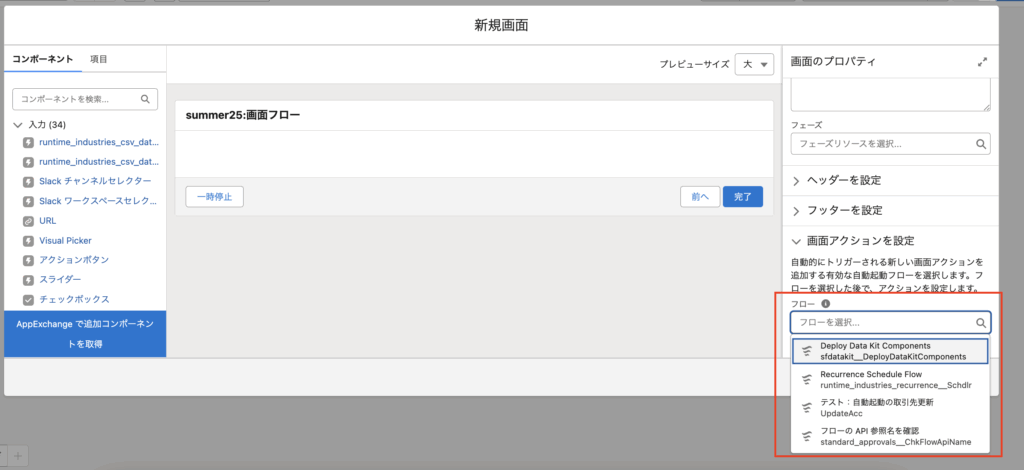The image size is (1024, 470).
Task: Expand the フッターを設定 section
Action: 797,211
